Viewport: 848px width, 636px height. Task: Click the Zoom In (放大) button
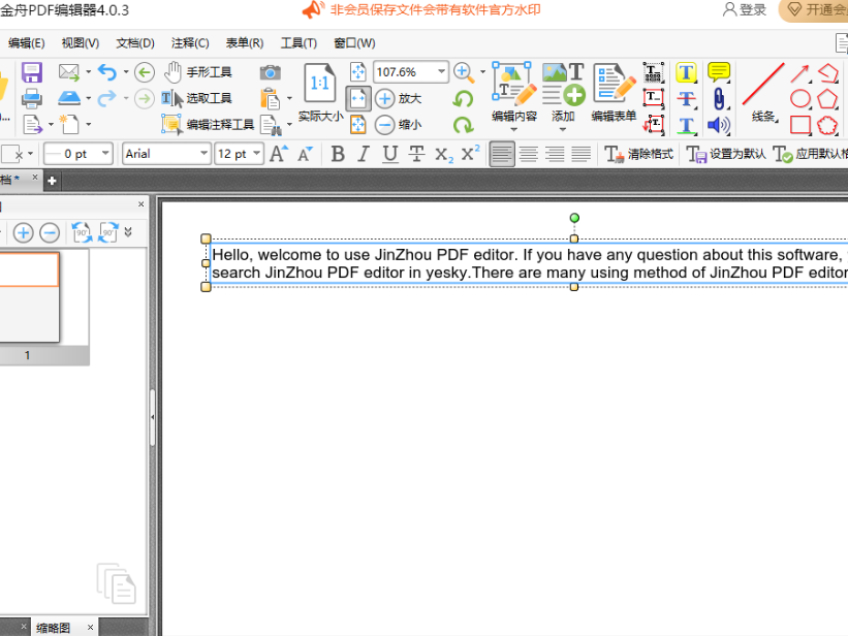coord(399,98)
